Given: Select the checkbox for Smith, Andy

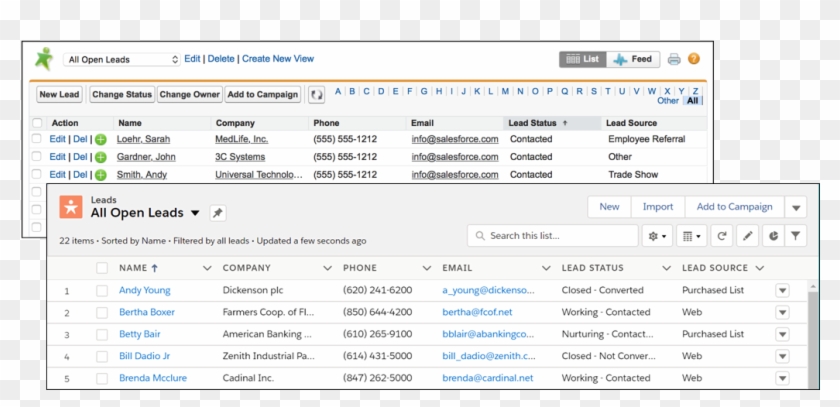Looking at the screenshot, I should click(x=36, y=174).
